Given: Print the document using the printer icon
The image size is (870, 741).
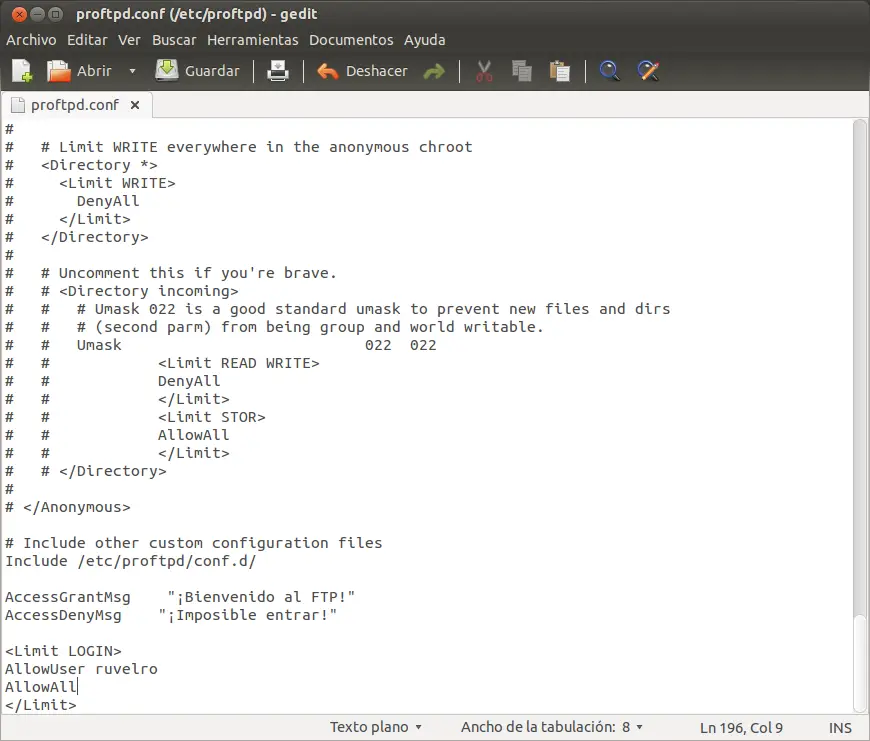Looking at the screenshot, I should 277,71.
